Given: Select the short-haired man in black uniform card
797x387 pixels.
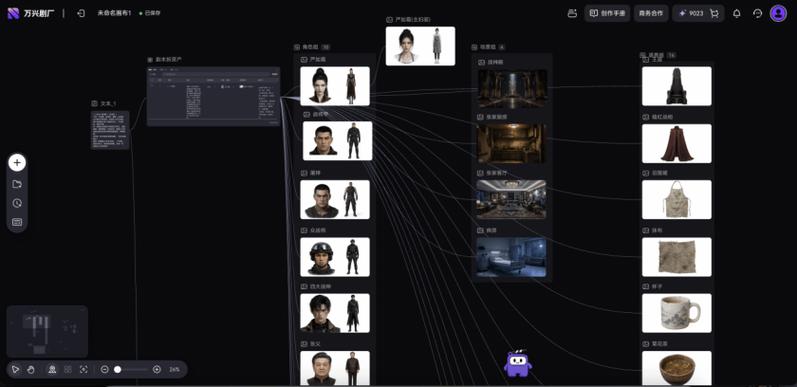Looking at the screenshot, I should coord(338,141).
